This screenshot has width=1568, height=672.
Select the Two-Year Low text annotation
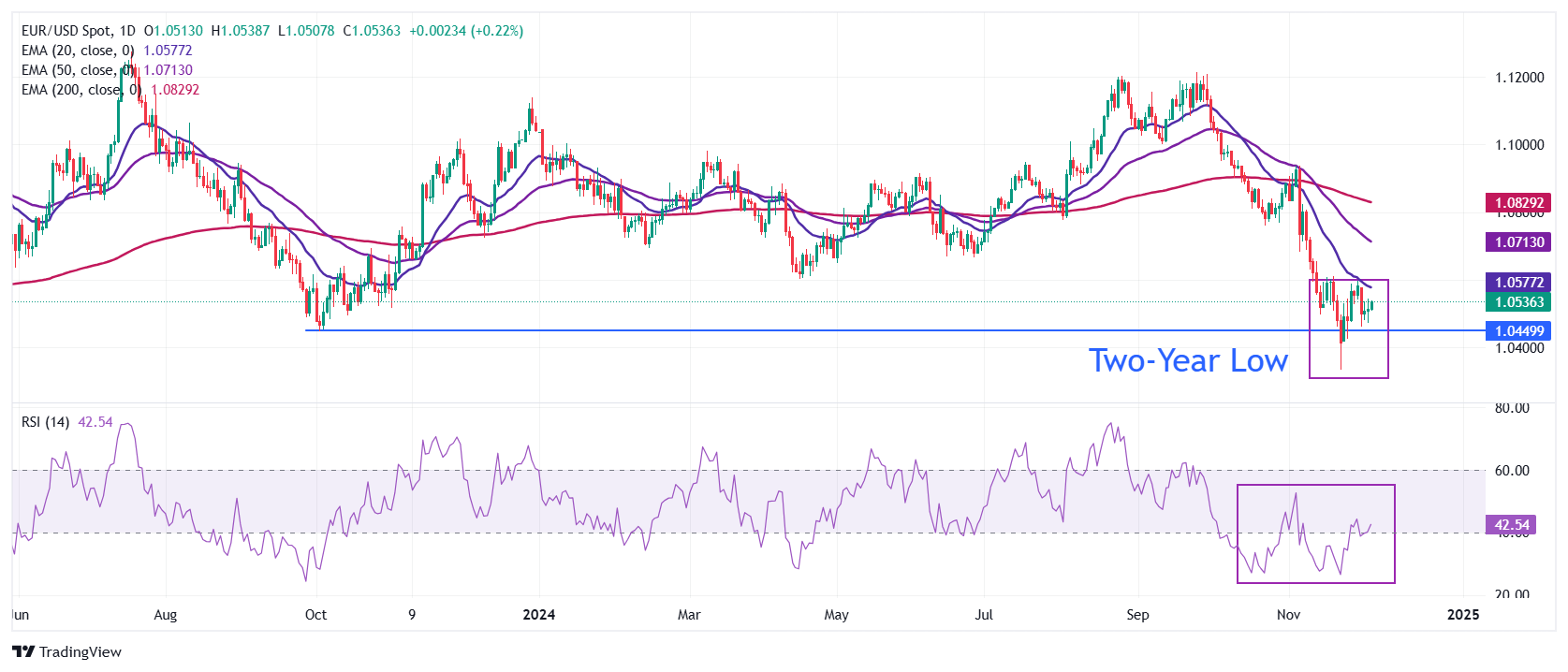pyautogui.click(x=1187, y=361)
